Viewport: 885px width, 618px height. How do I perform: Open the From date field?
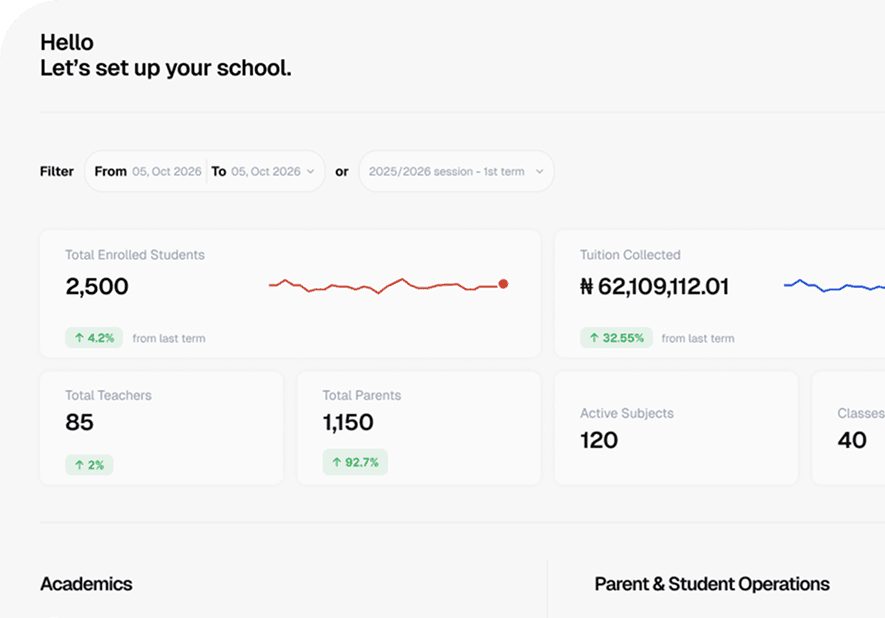pyautogui.click(x=148, y=172)
